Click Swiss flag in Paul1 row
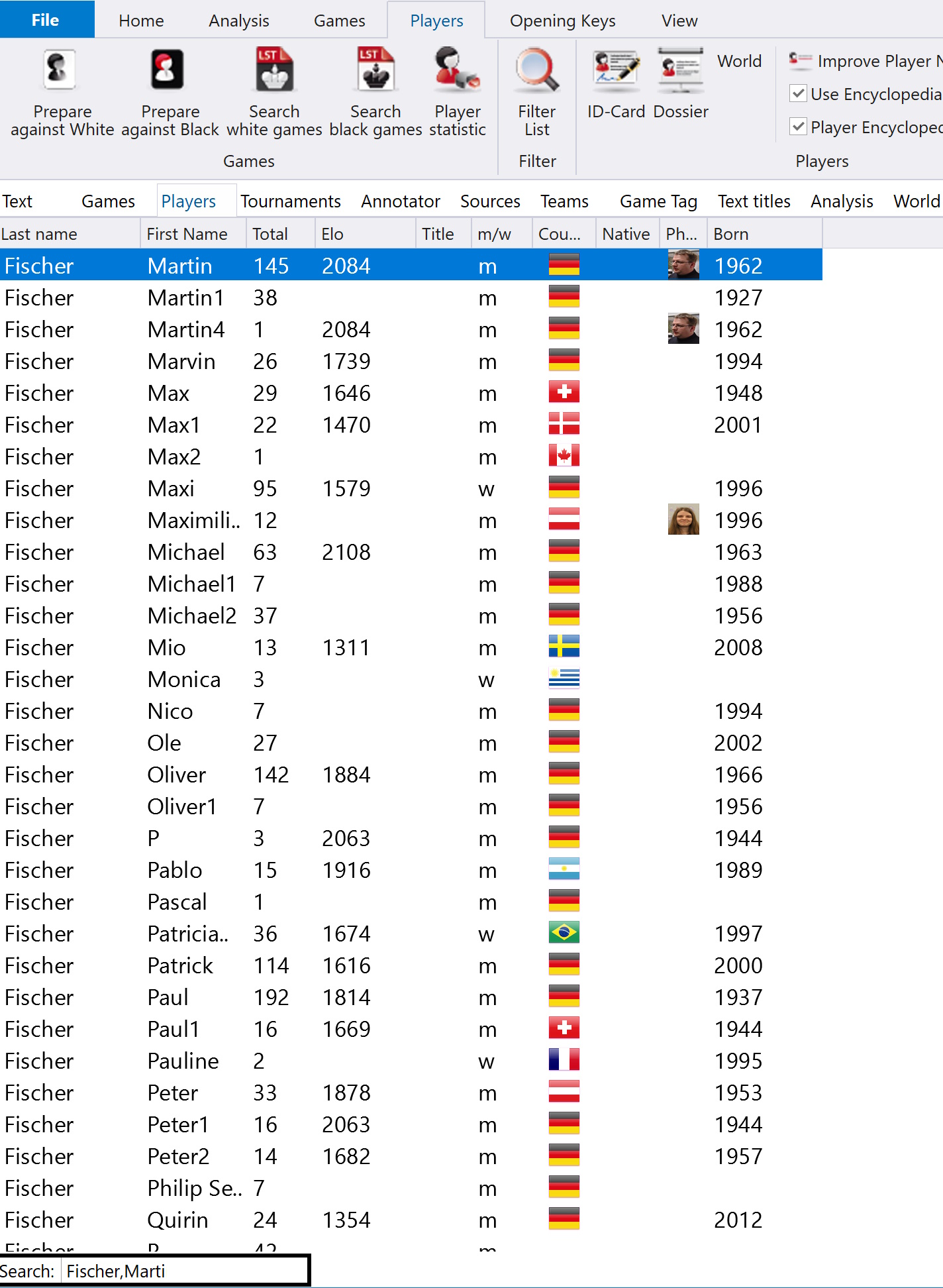The height and width of the screenshot is (1288, 943). (x=564, y=1028)
